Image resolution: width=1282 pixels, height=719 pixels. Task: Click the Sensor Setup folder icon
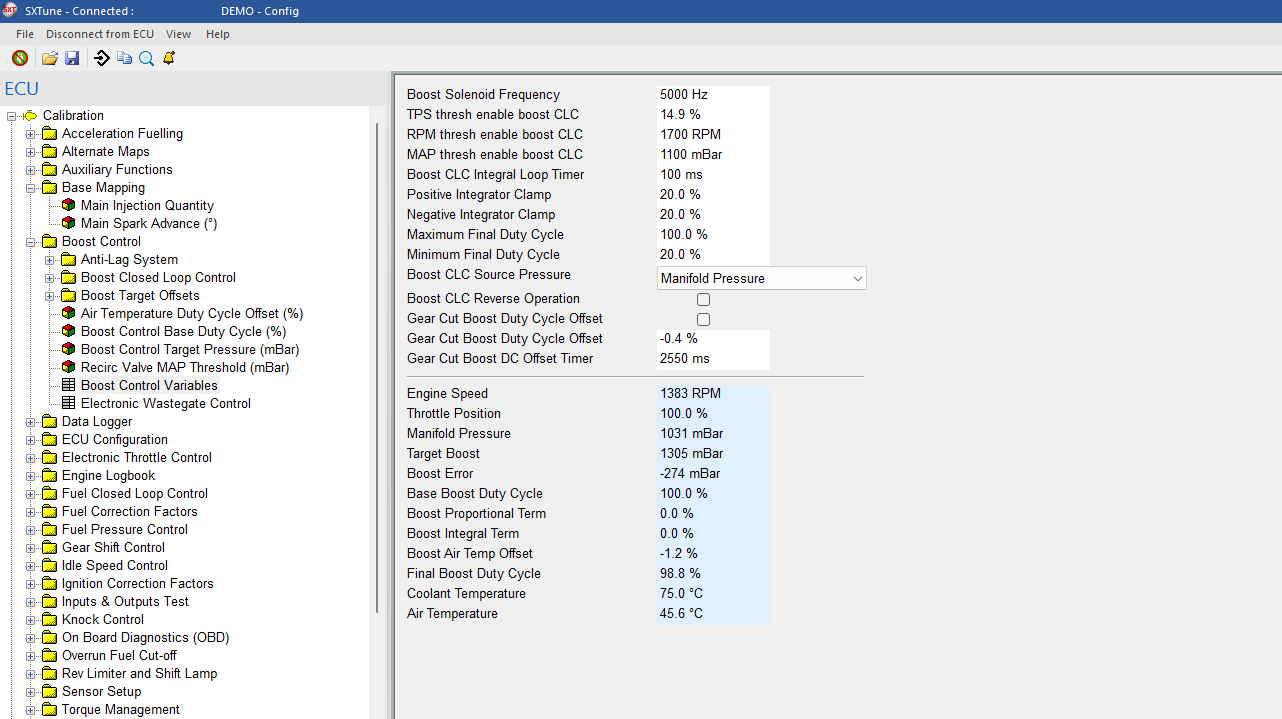click(49, 691)
